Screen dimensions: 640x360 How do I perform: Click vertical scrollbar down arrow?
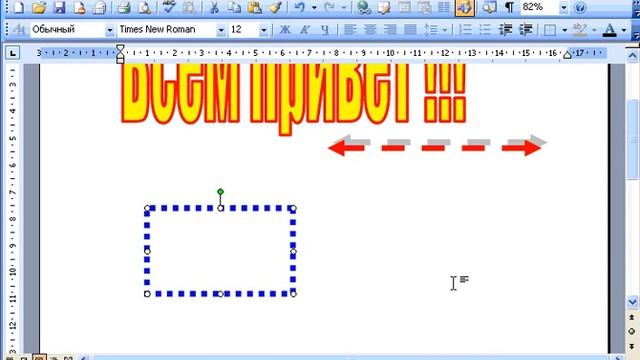[x=632, y=302]
